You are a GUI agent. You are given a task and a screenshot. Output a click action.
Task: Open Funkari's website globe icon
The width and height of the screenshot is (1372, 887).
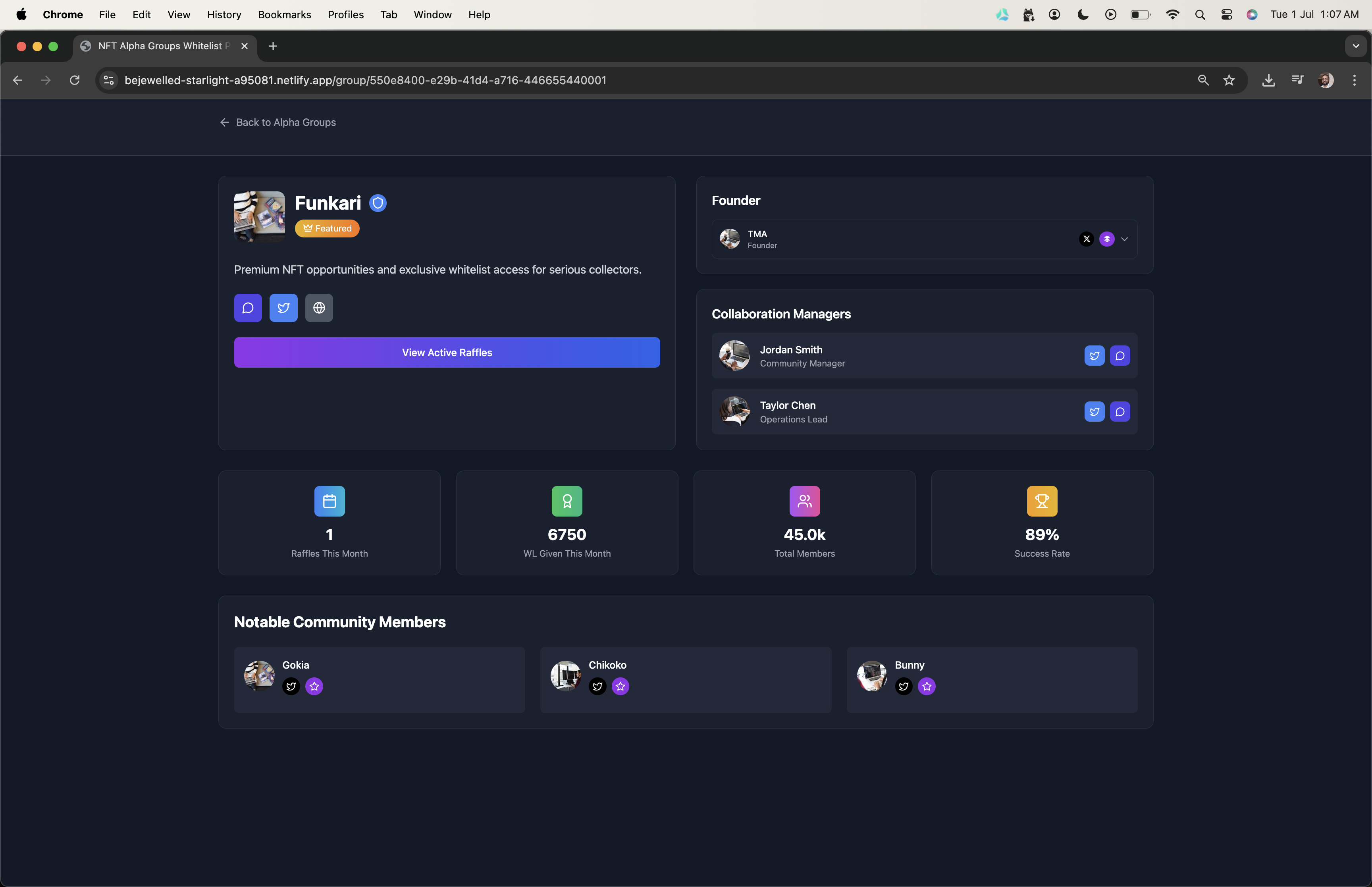tap(319, 308)
